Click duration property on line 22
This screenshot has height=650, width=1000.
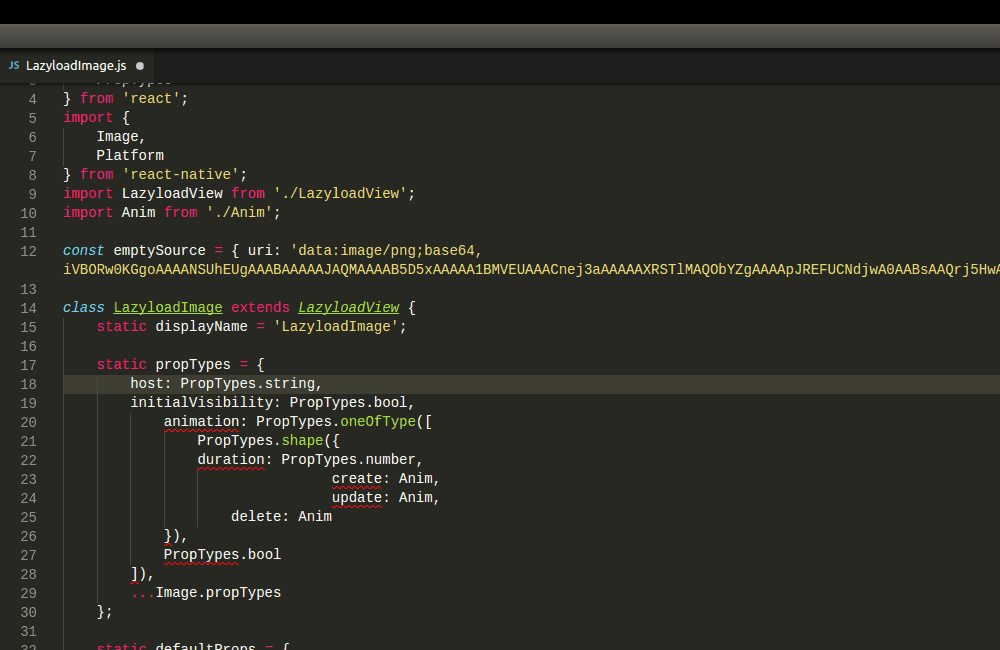[x=231, y=460]
